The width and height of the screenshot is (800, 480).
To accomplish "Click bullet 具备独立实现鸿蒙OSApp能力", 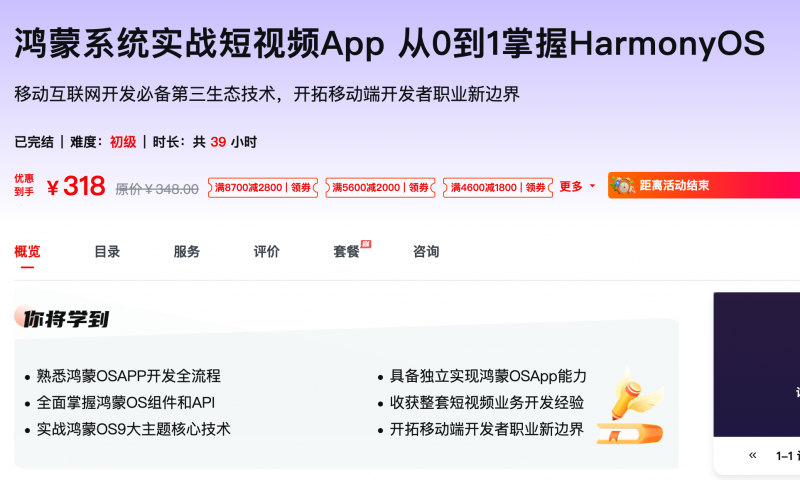I will click(488, 376).
